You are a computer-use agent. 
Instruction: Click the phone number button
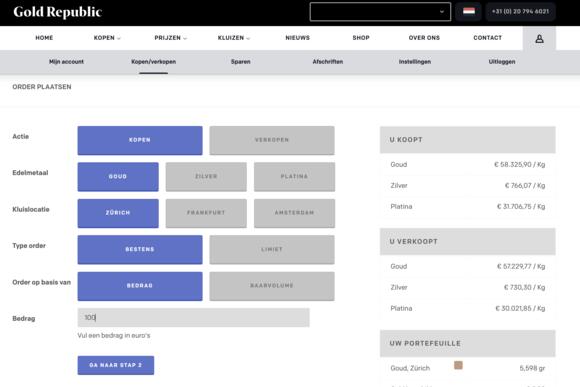(x=520, y=11)
